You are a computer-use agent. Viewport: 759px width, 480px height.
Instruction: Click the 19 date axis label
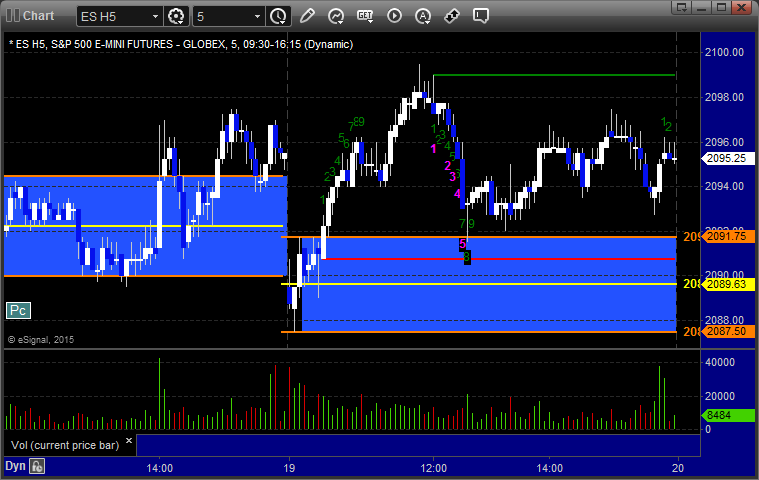[289, 468]
